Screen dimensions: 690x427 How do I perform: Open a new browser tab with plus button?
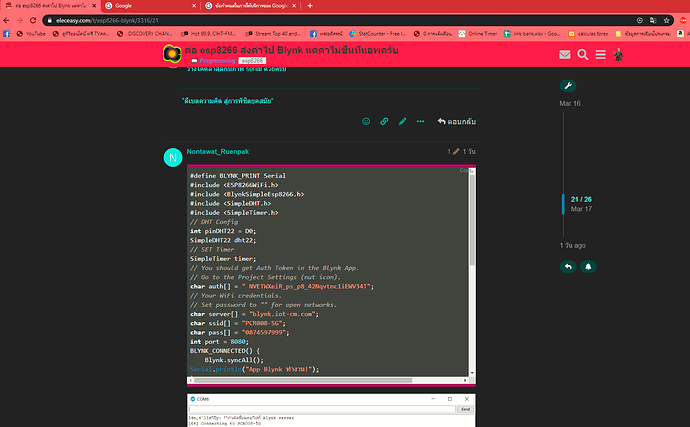(310, 6)
